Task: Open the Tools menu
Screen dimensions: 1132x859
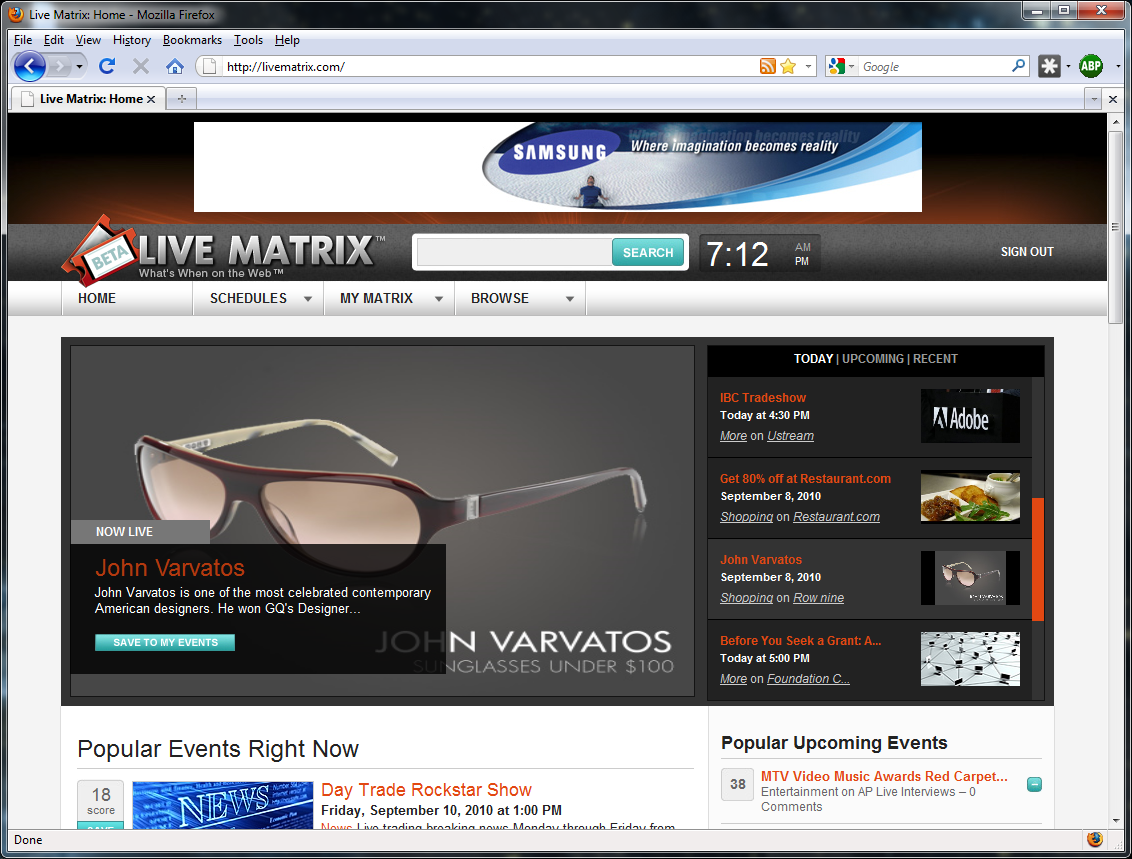Action: (x=248, y=40)
